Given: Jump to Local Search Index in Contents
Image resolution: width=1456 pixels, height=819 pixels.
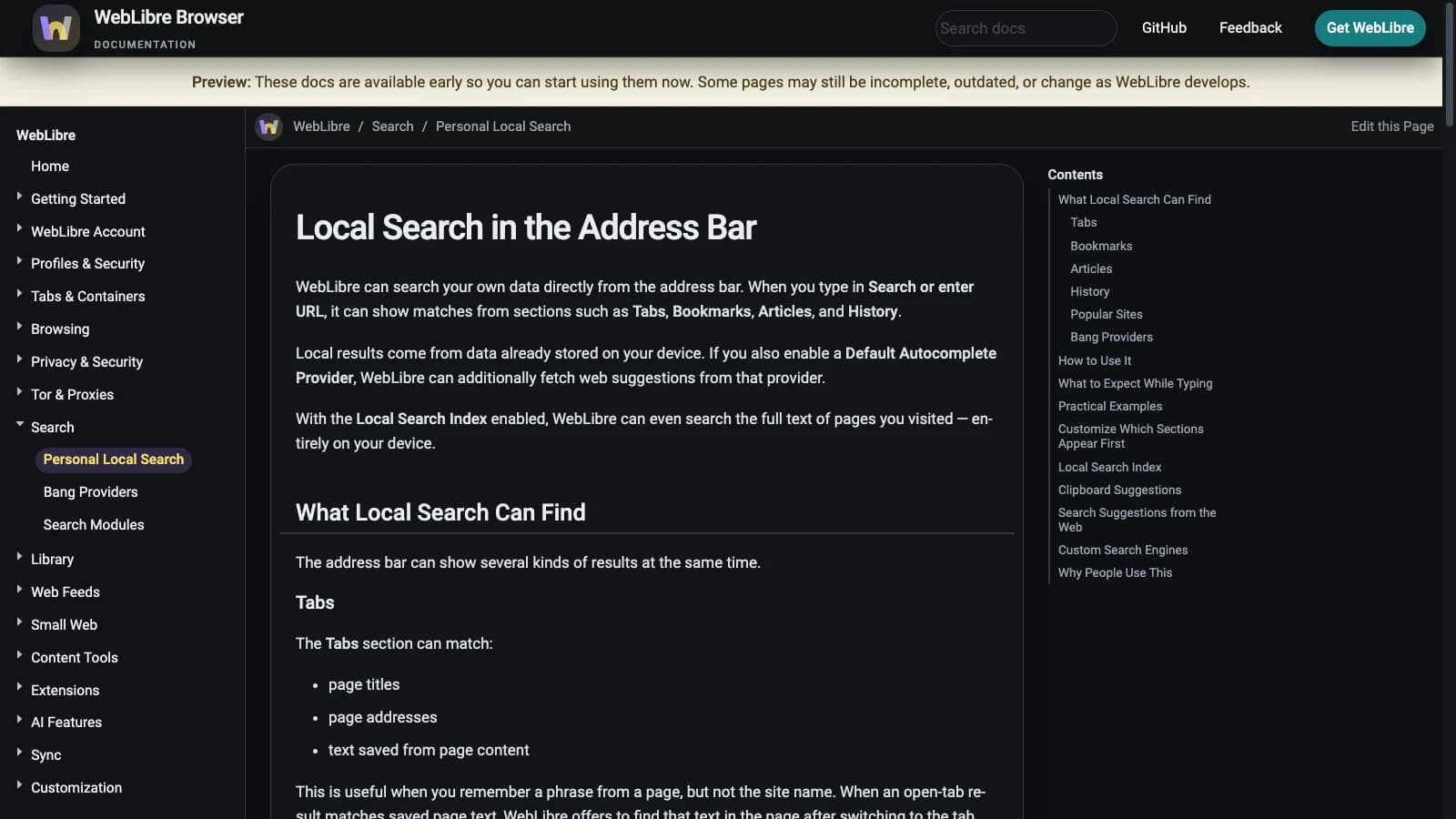Looking at the screenshot, I should coord(1109,467).
